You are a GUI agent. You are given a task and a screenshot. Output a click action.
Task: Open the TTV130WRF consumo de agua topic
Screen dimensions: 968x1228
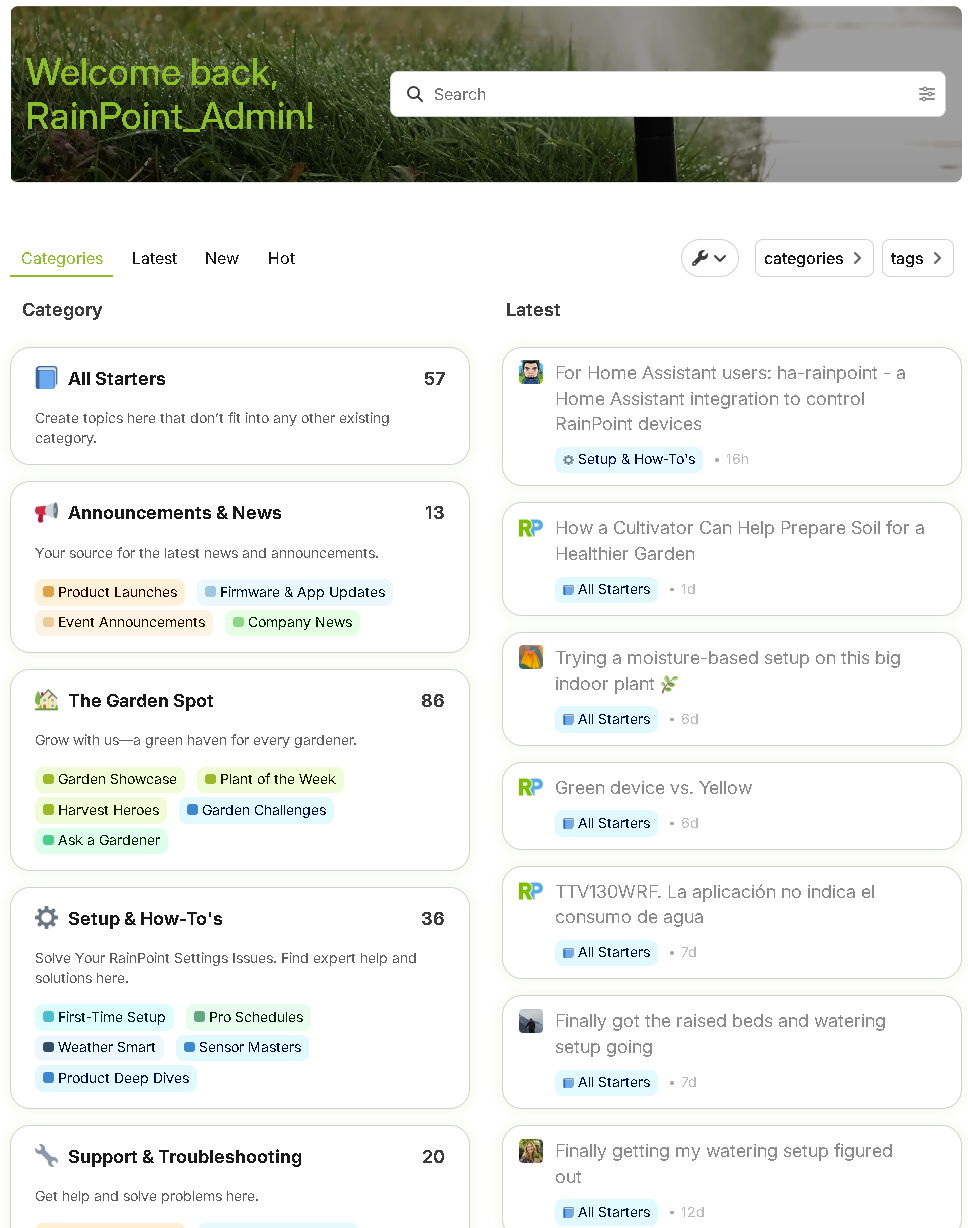coord(714,904)
